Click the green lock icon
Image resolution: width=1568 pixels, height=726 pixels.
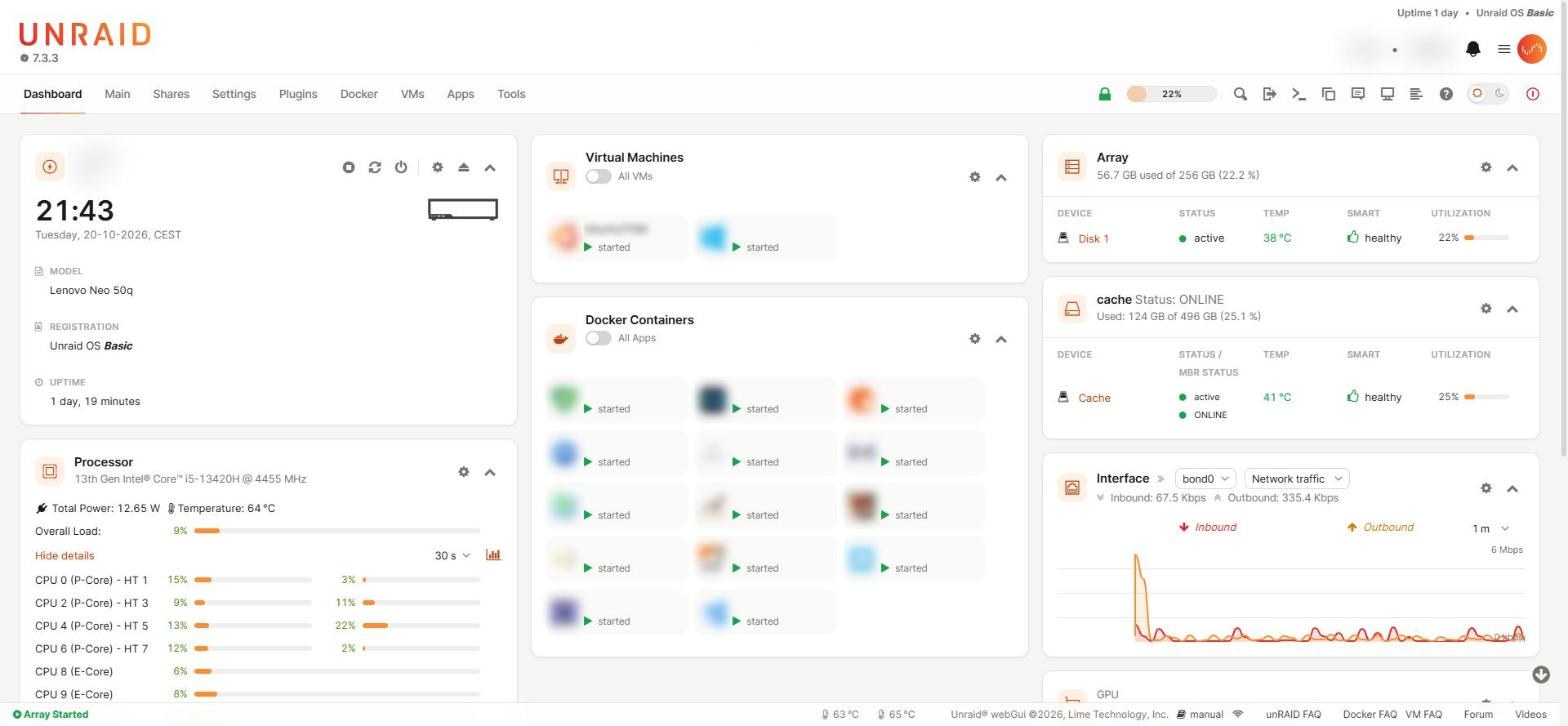pos(1104,94)
